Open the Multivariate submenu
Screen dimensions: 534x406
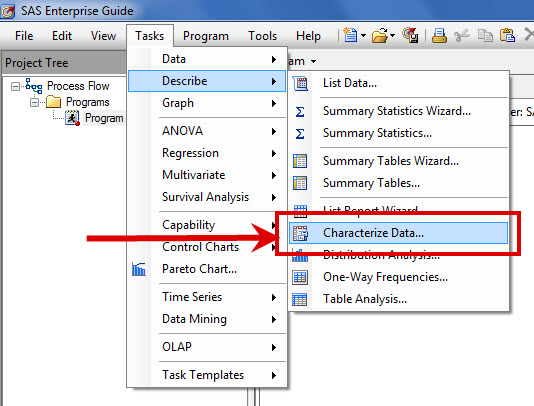207,175
